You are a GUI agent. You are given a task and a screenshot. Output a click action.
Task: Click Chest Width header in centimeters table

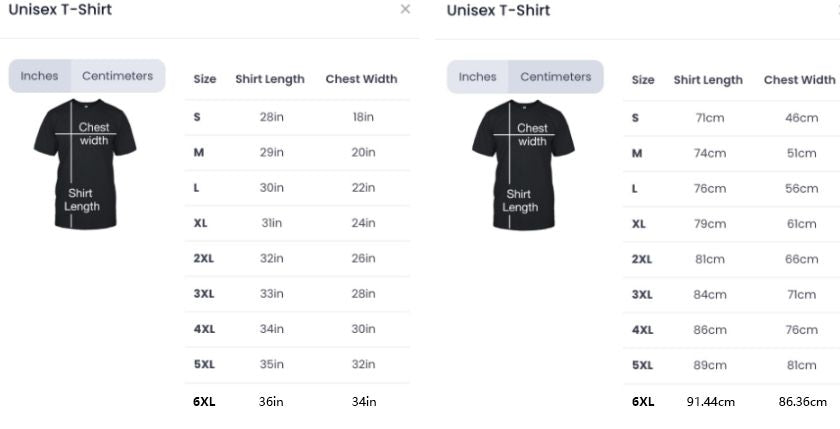800,80
